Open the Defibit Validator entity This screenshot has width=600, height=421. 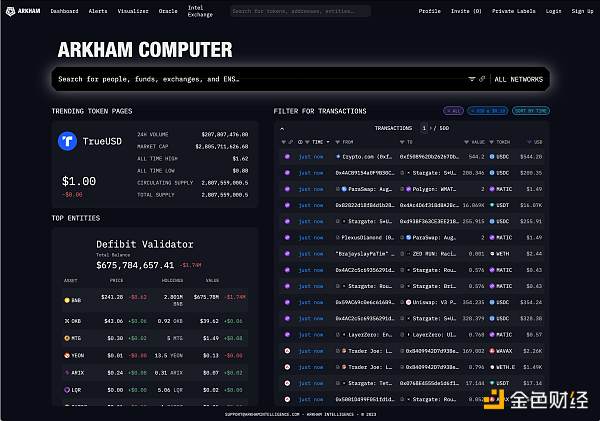pyautogui.click(x=145, y=244)
